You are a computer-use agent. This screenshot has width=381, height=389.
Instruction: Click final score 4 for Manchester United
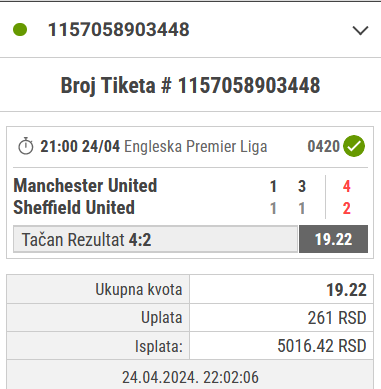point(347,186)
